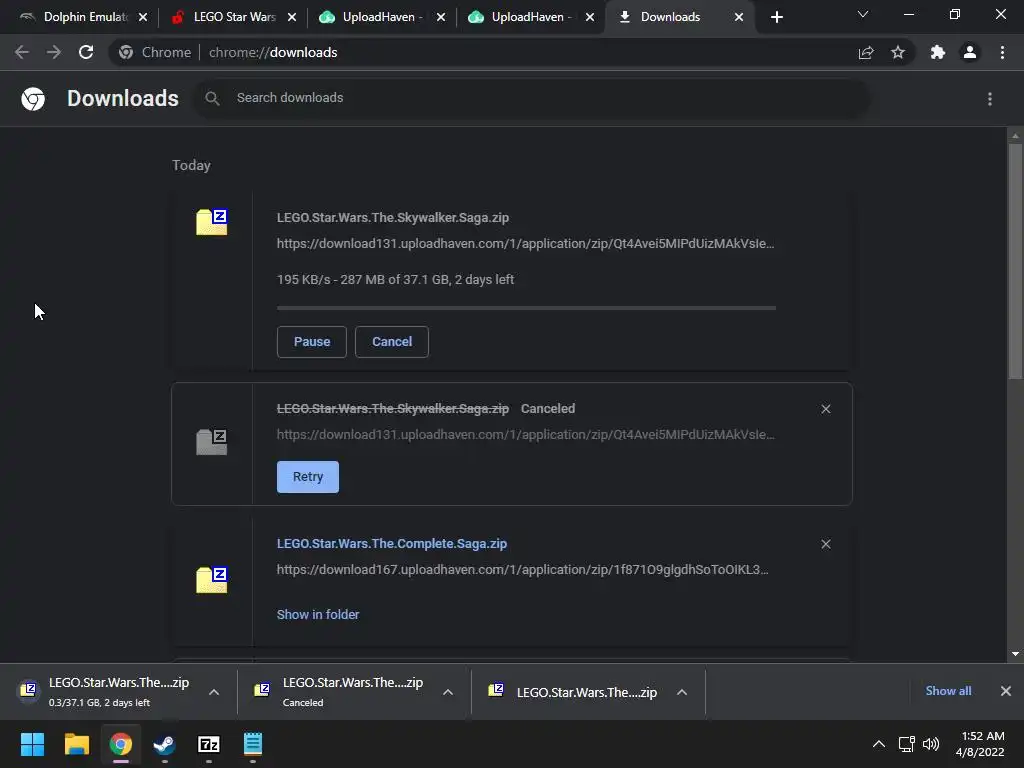Close the Downloads tab
The width and height of the screenshot is (1024, 768).
coord(739,17)
